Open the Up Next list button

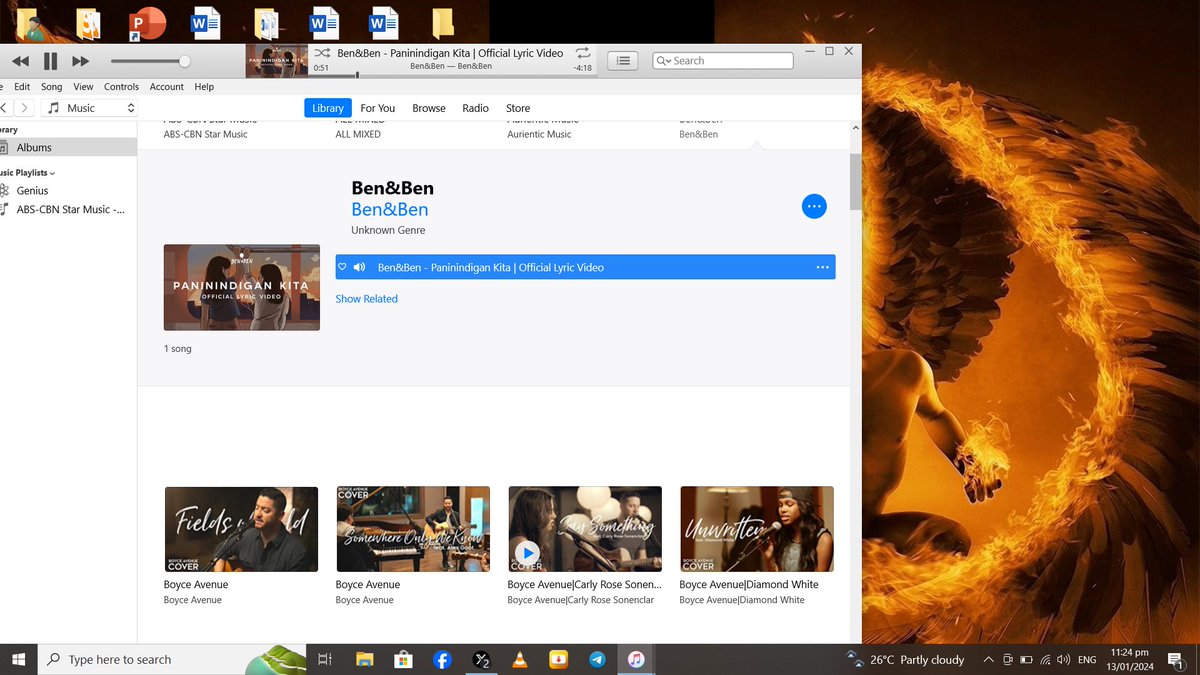(623, 61)
